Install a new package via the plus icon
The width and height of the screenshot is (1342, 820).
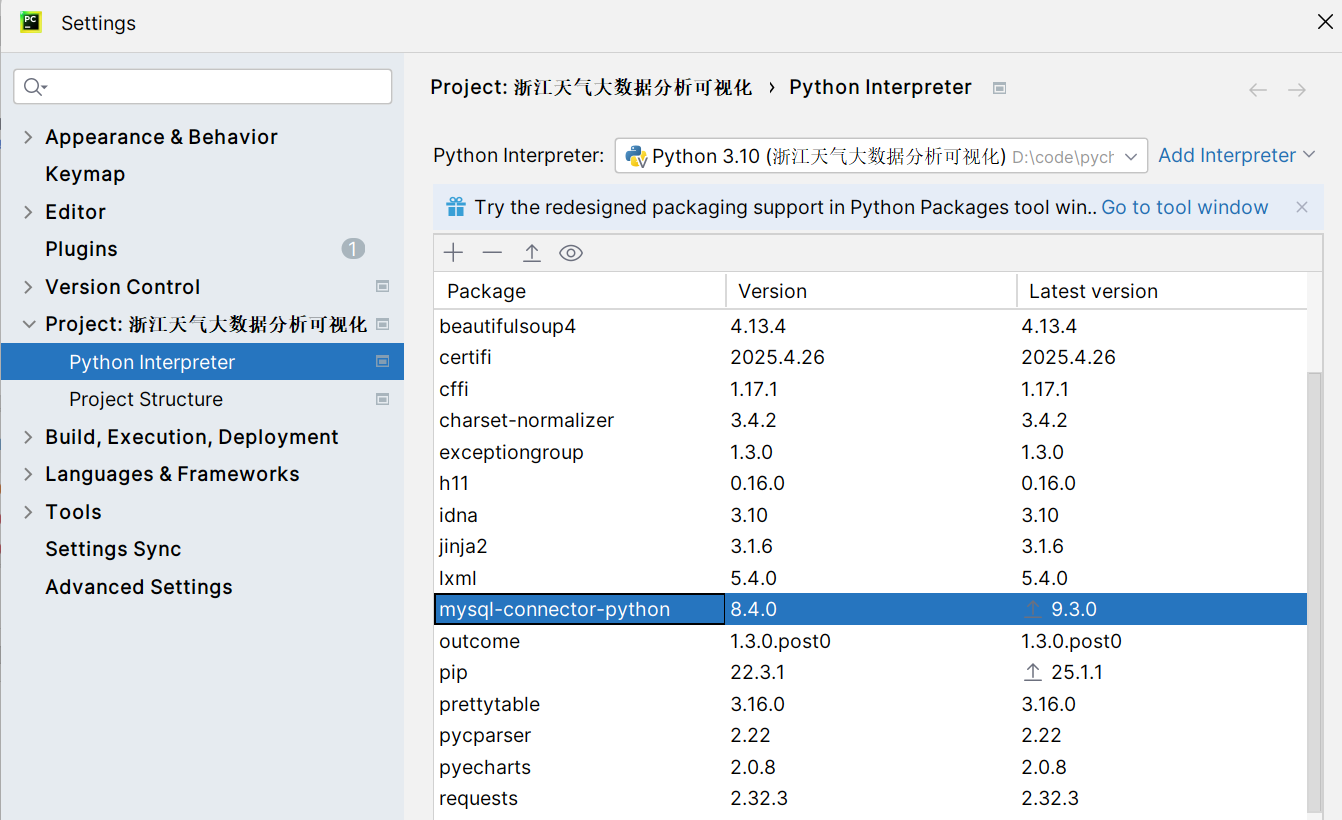[453, 252]
